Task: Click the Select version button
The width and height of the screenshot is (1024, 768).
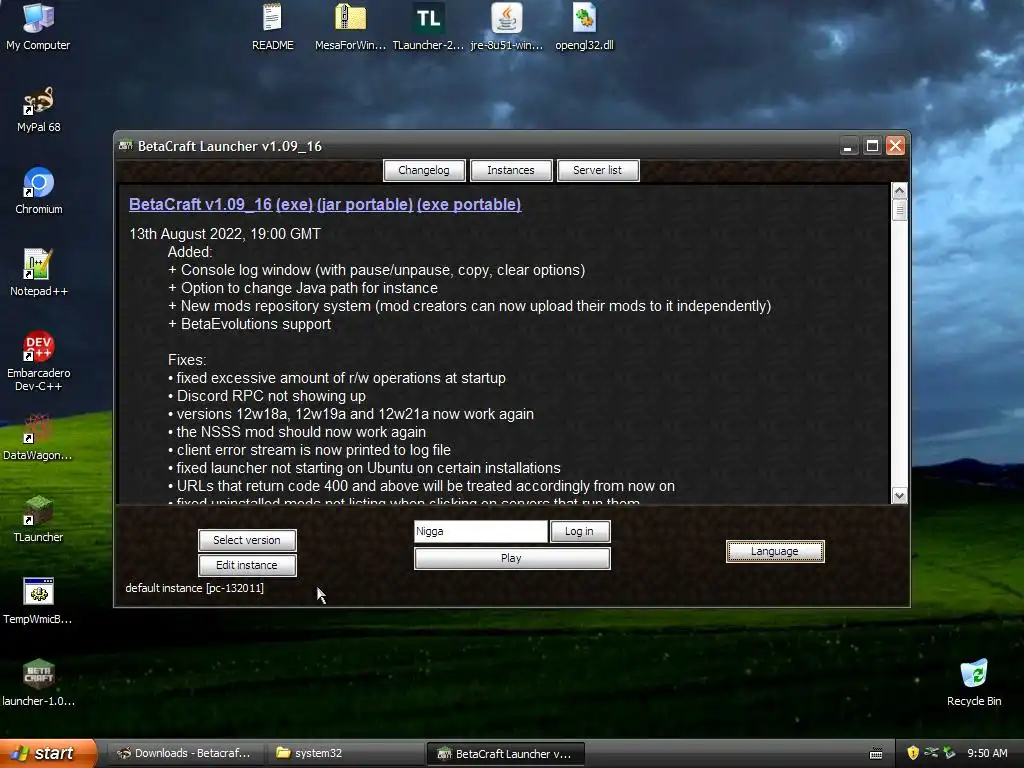Action: pyautogui.click(x=247, y=540)
